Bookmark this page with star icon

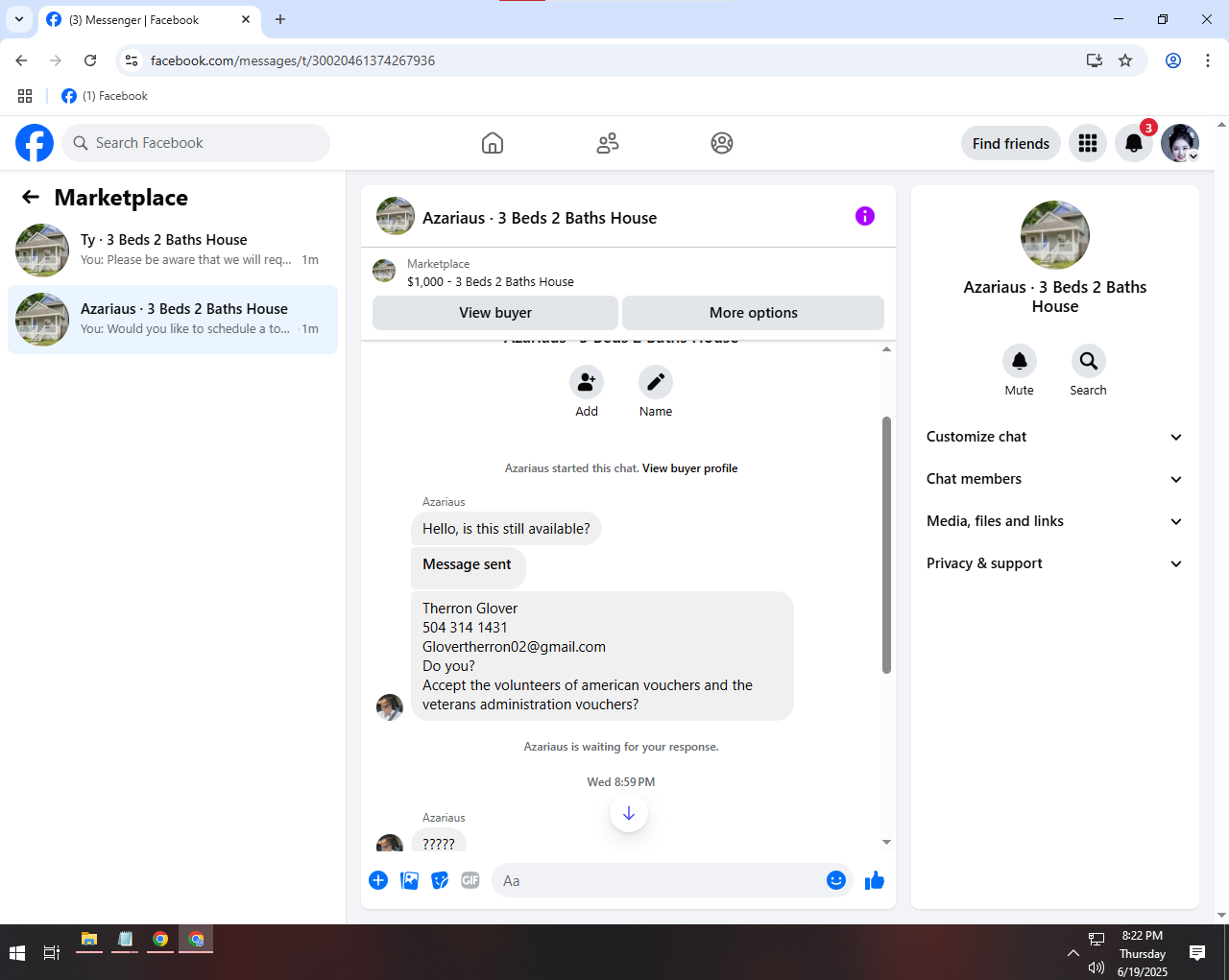[1125, 60]
